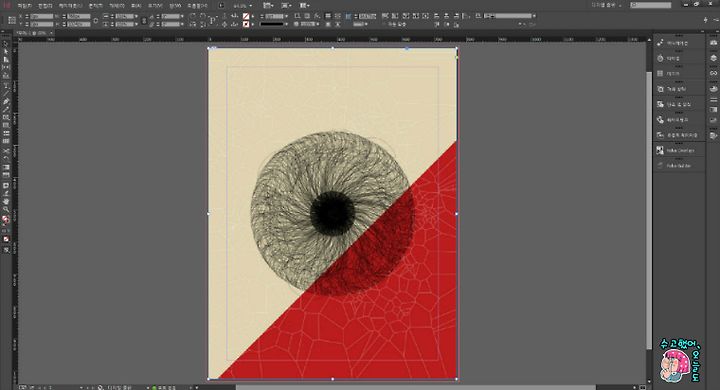Toggle view mode at tools panel bottom
Screen dimensions: 720x390
coord(6,250)
